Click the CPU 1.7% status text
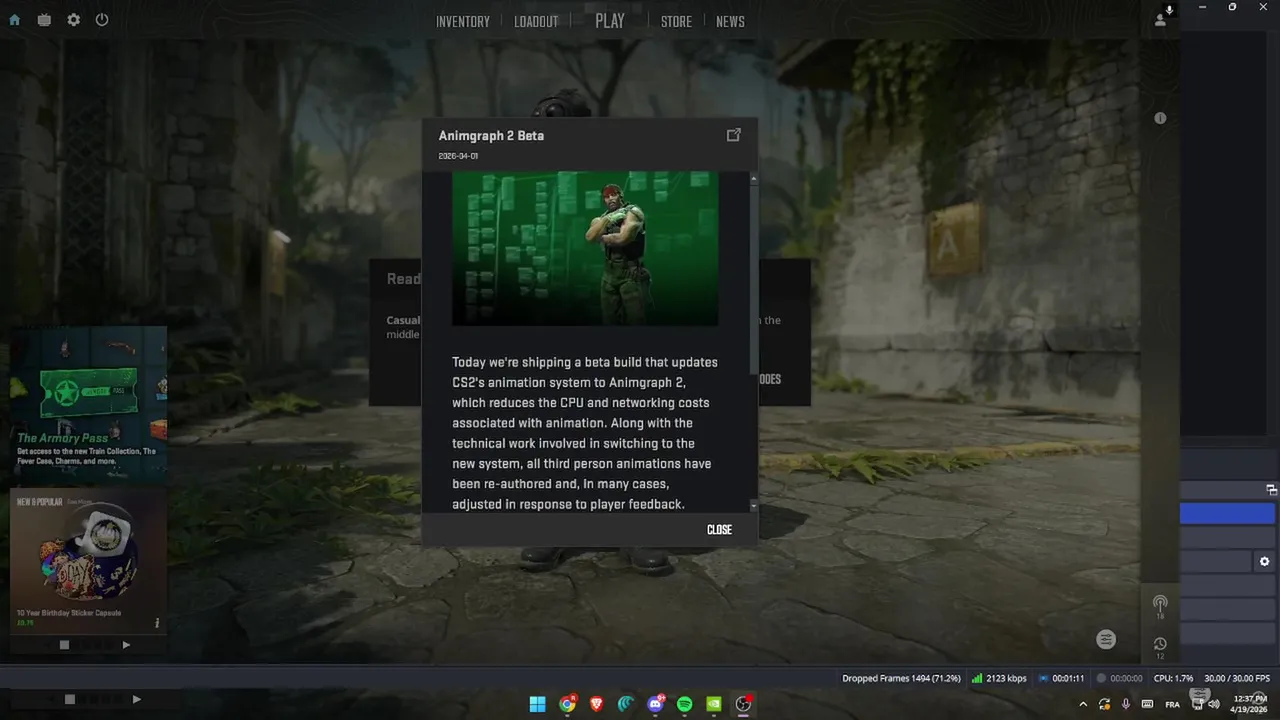 click(1173, 678)
